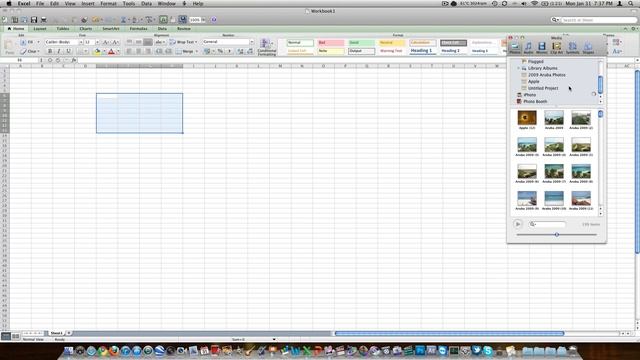Click the Media browser search field
Image resolution: width=640 pixels, height=360 pixels.
[x=547, y=224]
